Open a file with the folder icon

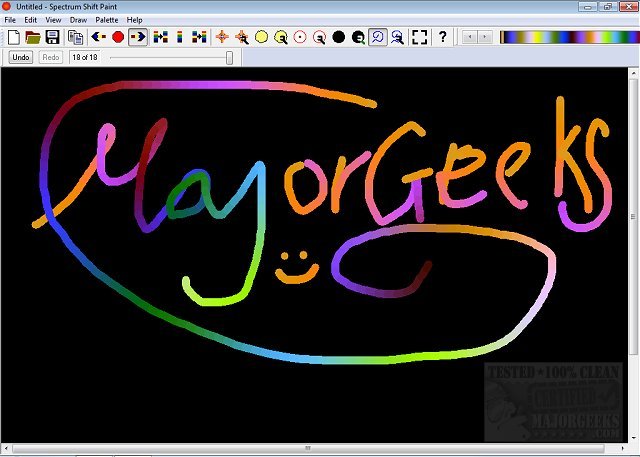(x=33, y=37)
